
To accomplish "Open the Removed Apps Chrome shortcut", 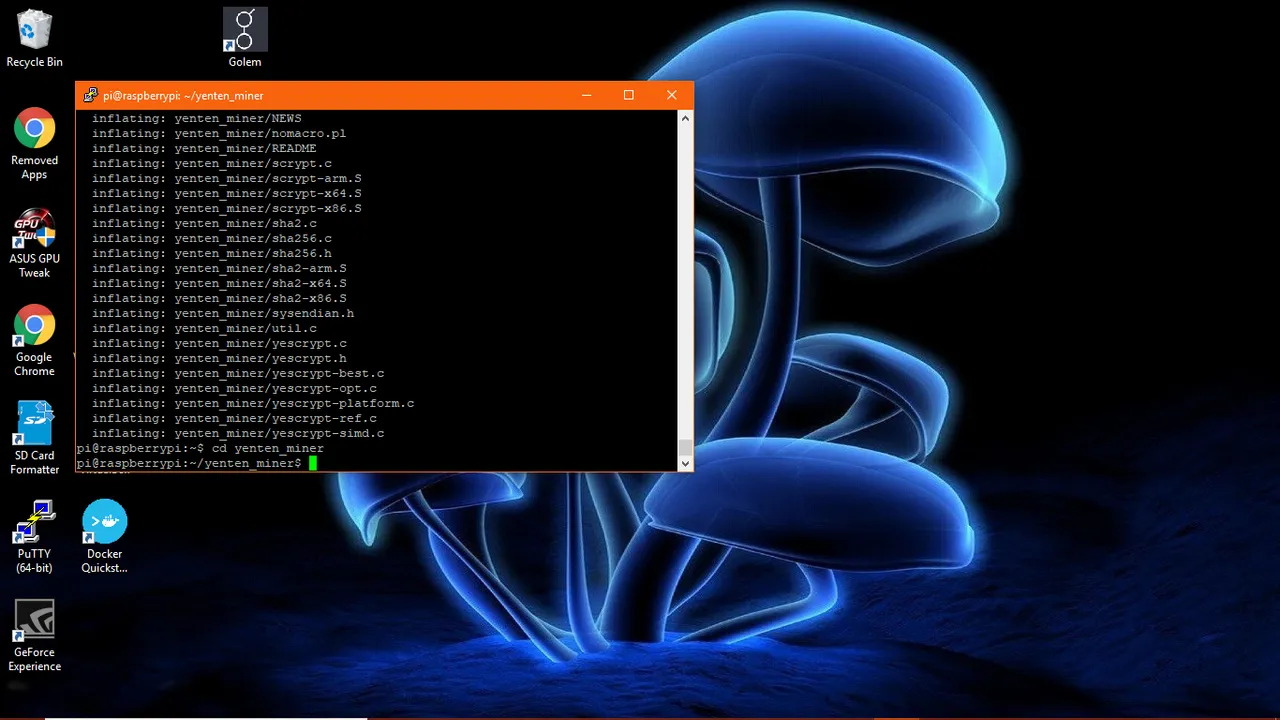I will (34, 144).
